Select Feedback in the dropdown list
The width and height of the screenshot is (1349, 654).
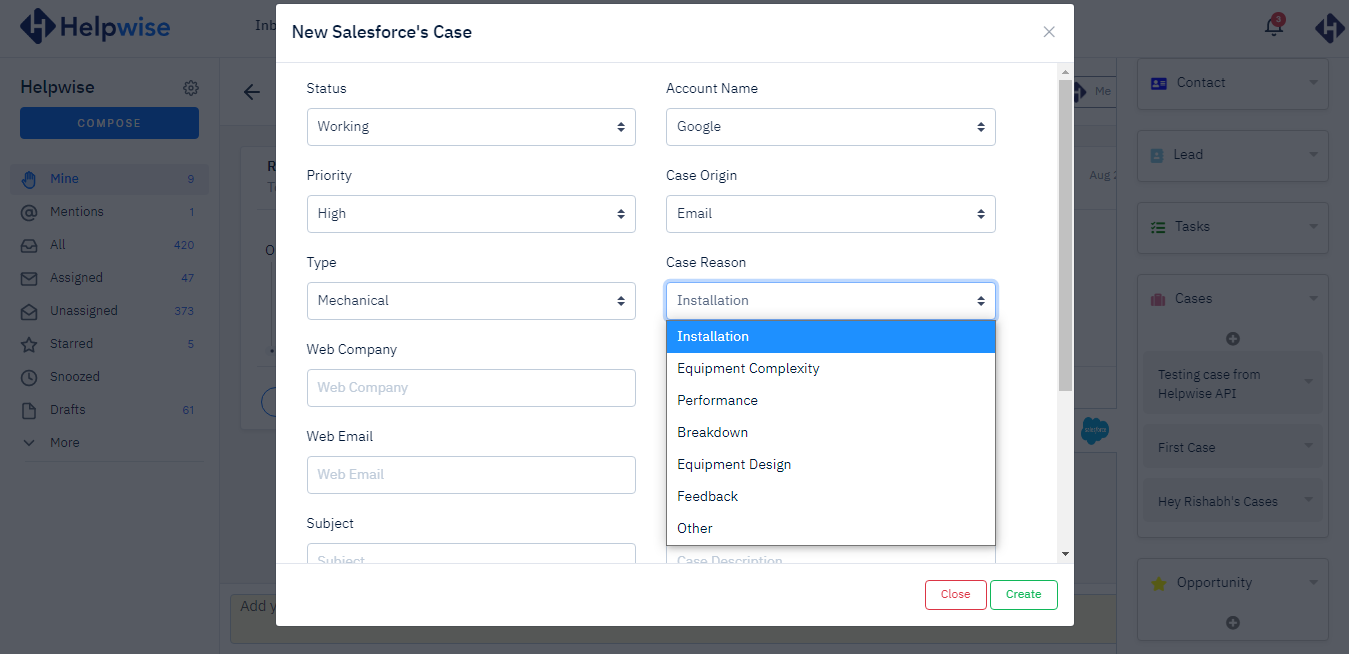[707, 497]
